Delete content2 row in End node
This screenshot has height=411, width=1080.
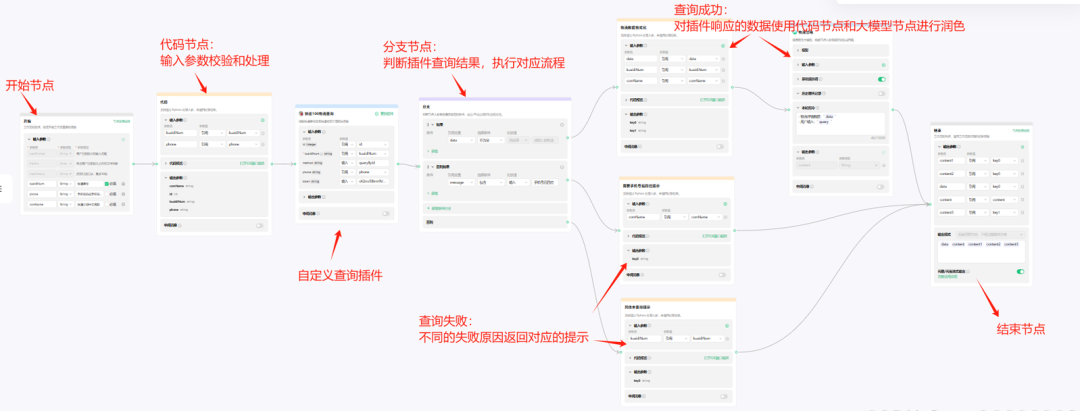coord(1022,173)
